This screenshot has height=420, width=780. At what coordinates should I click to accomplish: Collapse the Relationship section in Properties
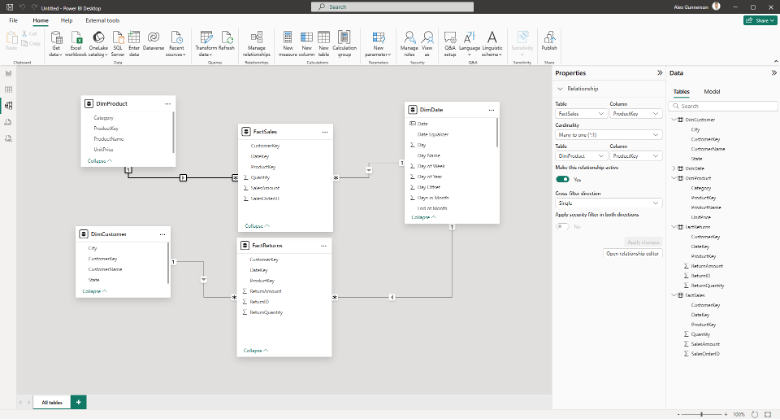click(560, 89)
